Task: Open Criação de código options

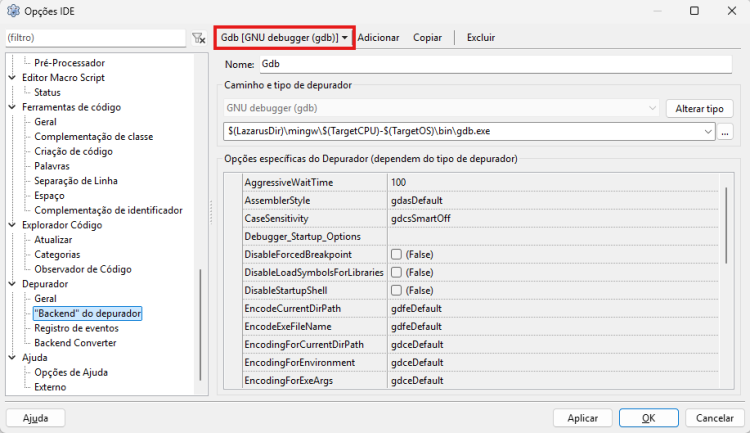Action: point(73,151)
